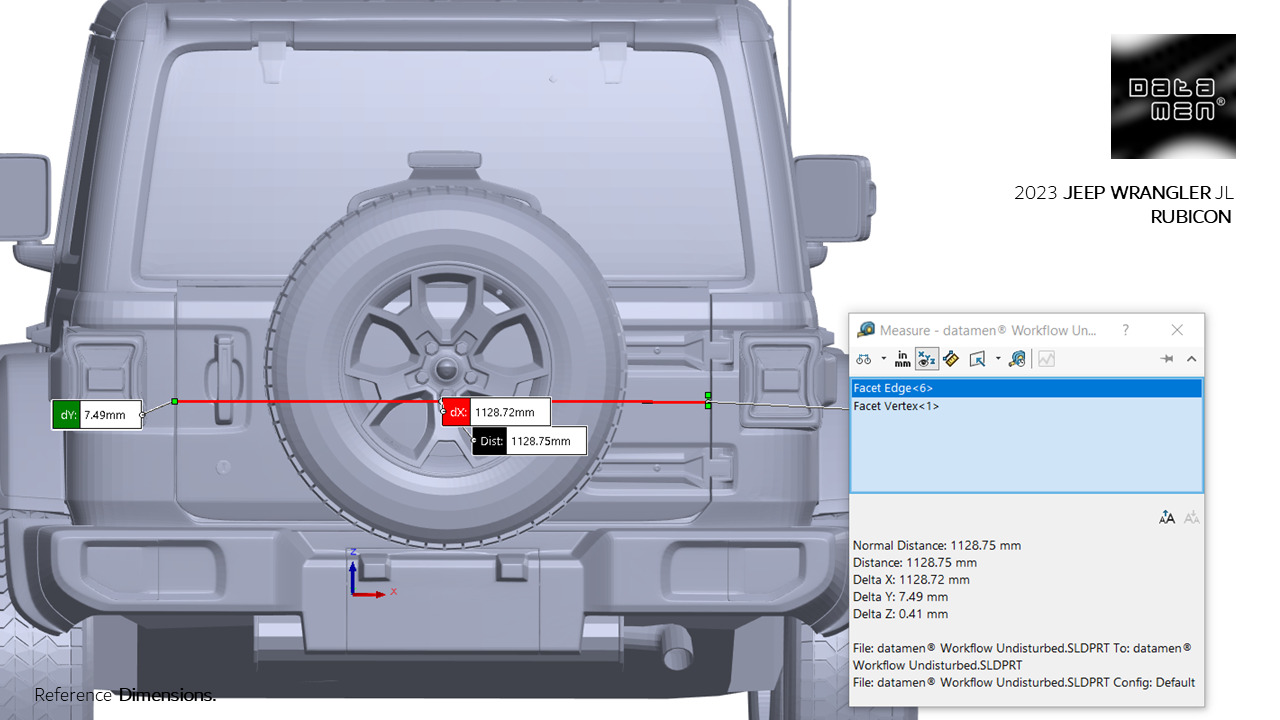
Task: Pin the Measure dialog with pushpin
Action: pos(1166,358)
